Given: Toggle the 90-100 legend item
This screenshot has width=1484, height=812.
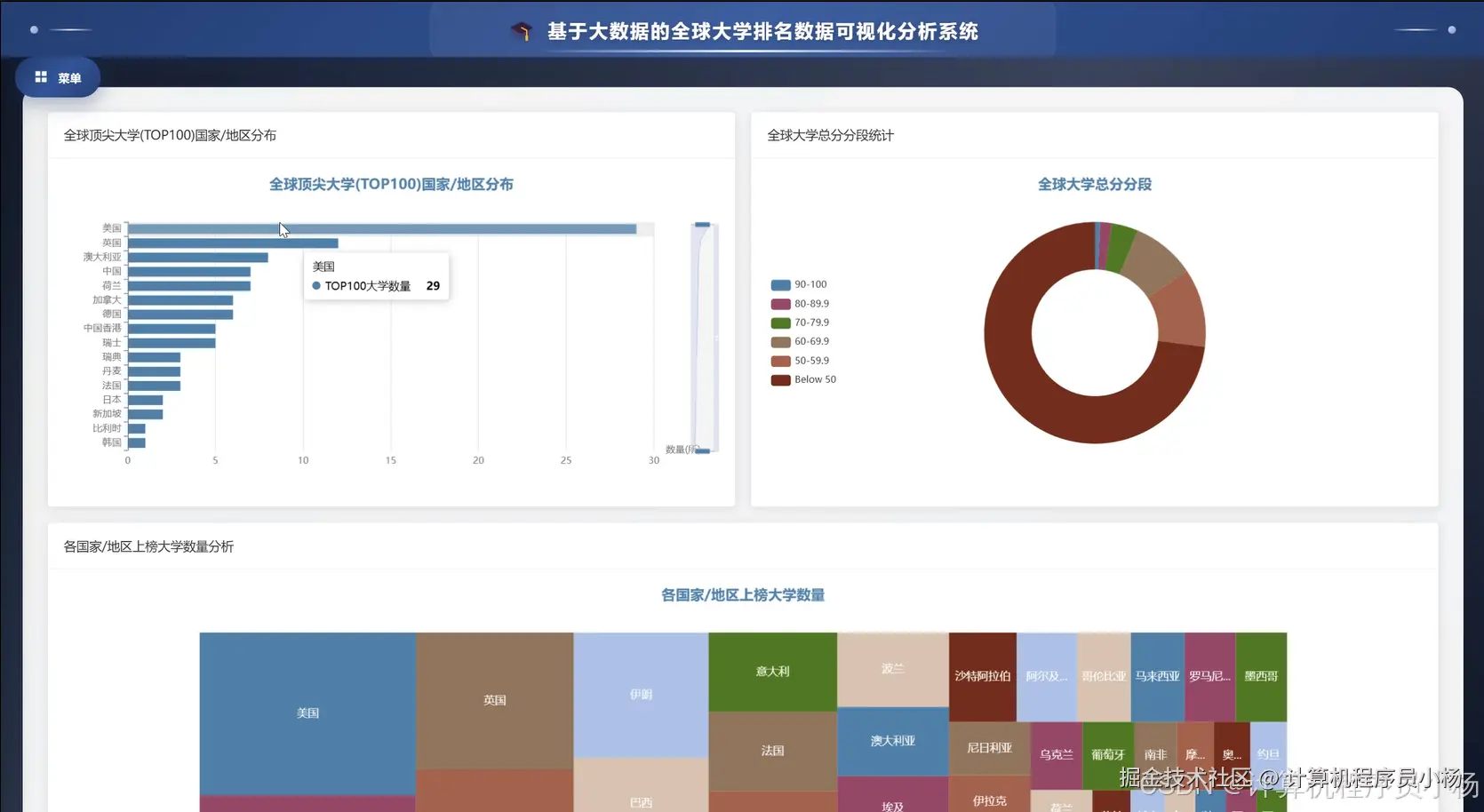Looking at the screenshot, I should (799, 285).
